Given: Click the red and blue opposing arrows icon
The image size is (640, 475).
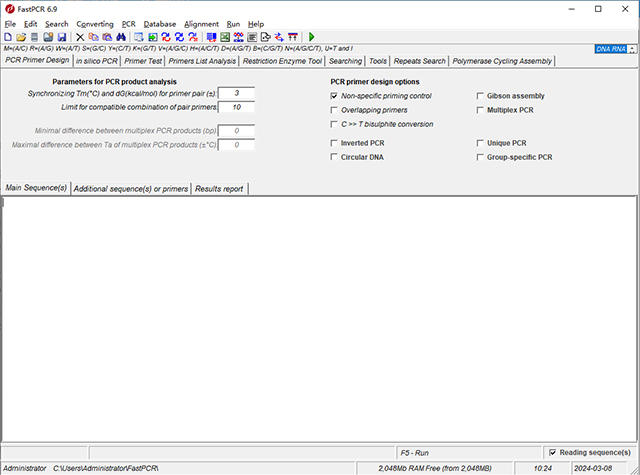Looking at the screenshot, I should click(279, 37).
